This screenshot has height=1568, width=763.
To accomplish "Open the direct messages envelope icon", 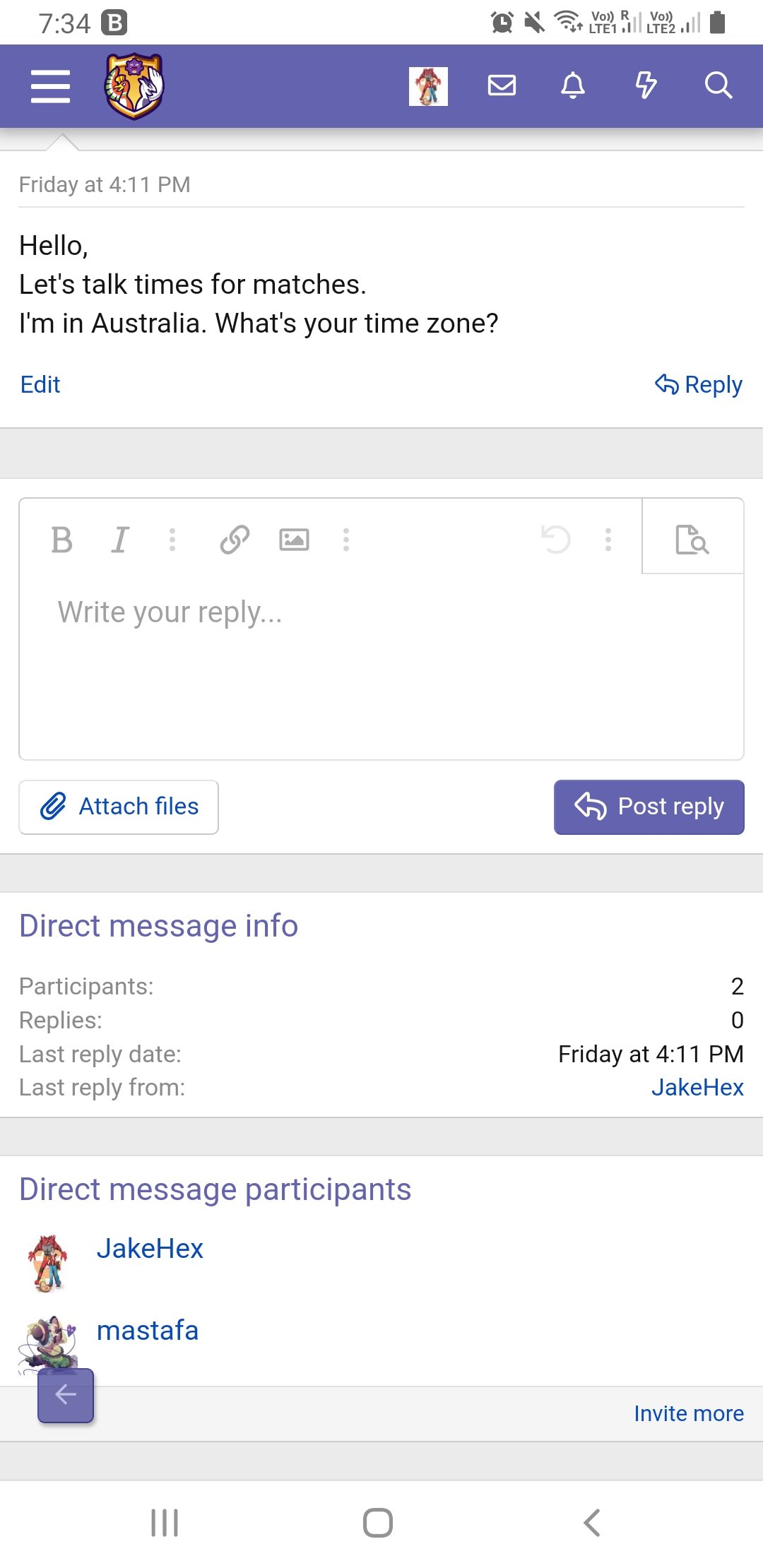I will (502, 86).
